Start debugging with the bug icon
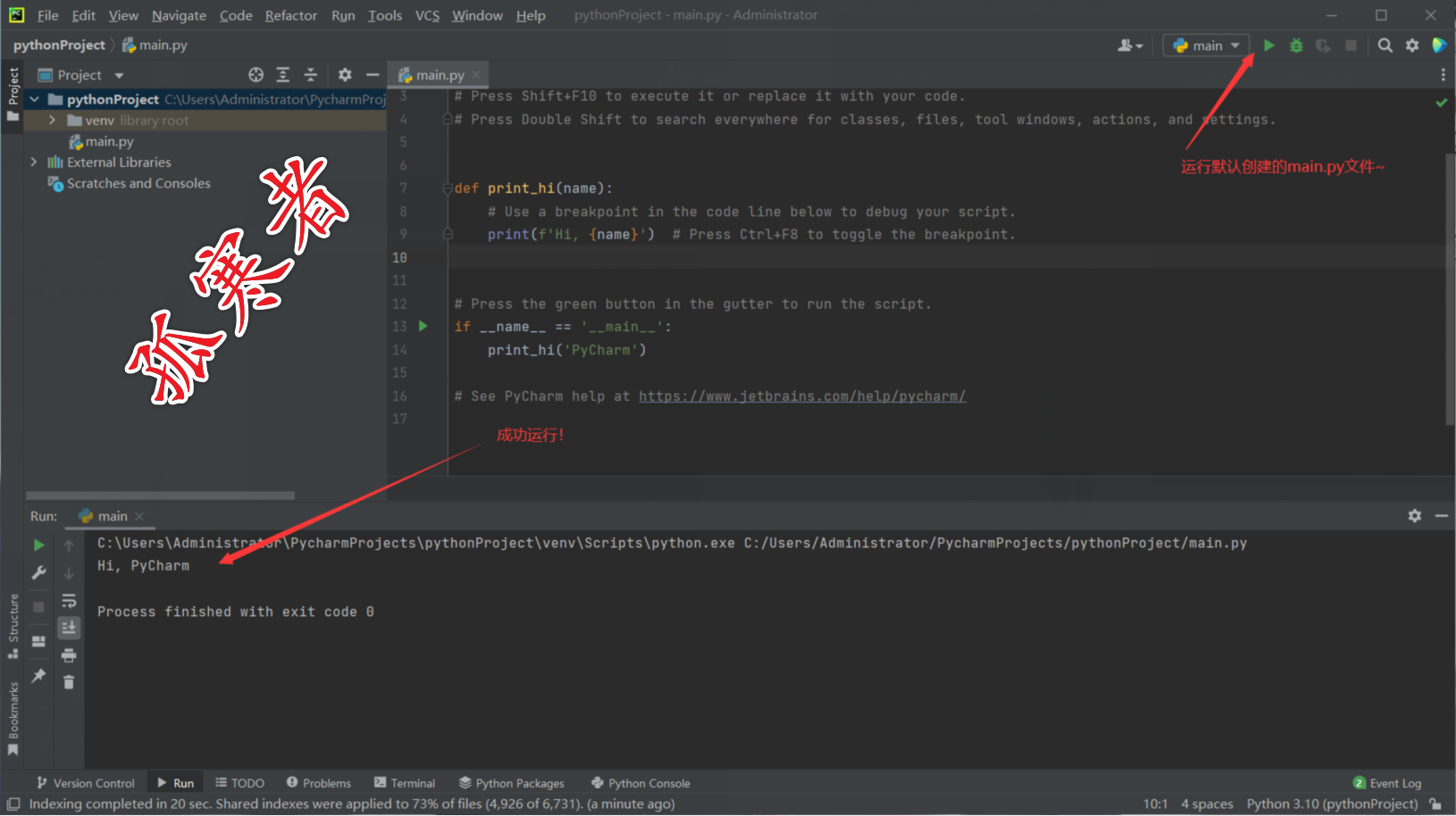 (x=1296, y=46)
